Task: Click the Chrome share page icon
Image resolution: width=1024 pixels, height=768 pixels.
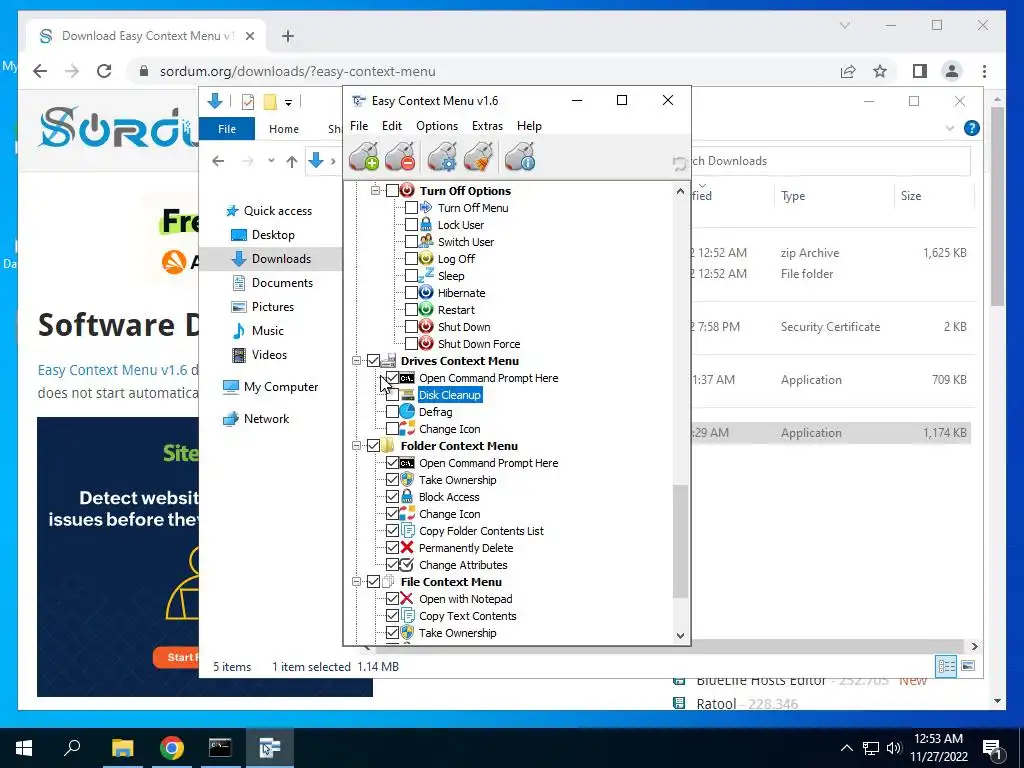Action: (848, 71)
